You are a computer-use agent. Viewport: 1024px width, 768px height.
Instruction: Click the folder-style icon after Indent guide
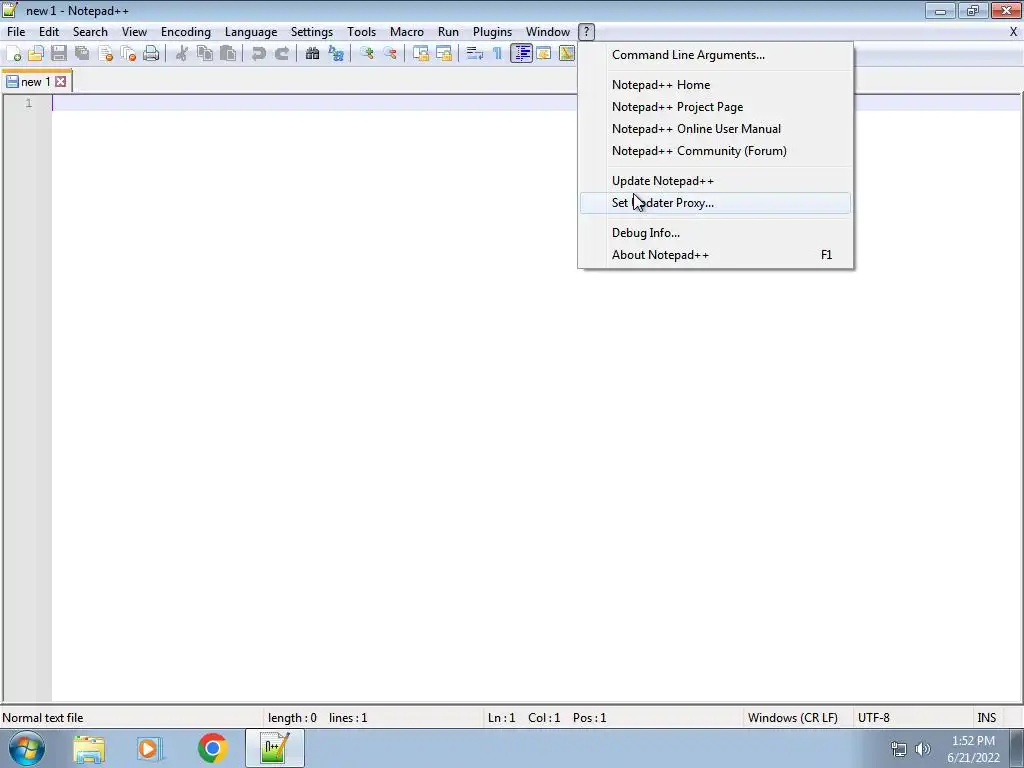[x=543, y=54]
